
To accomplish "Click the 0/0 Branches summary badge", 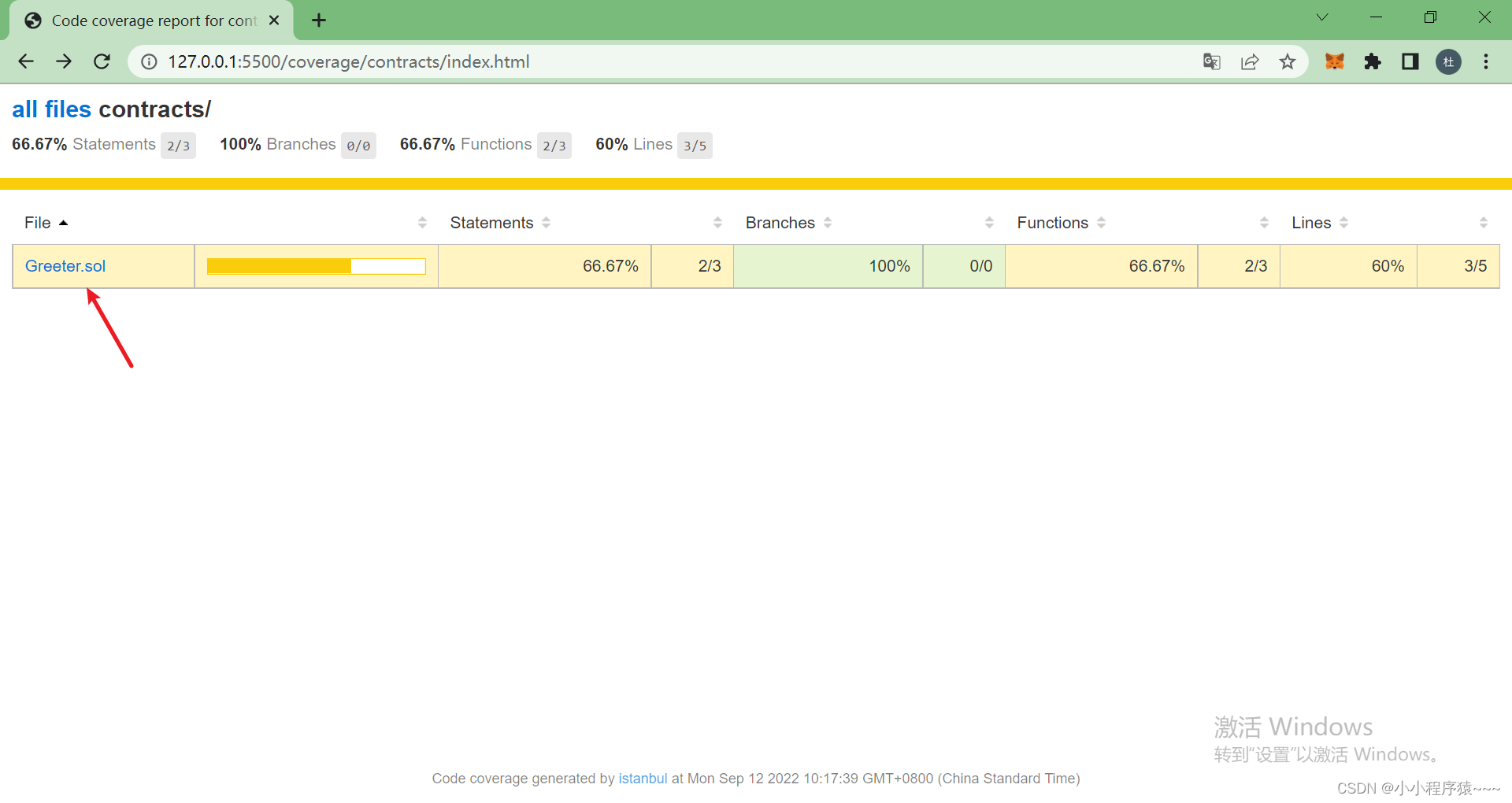I will [x=358, y=146].
